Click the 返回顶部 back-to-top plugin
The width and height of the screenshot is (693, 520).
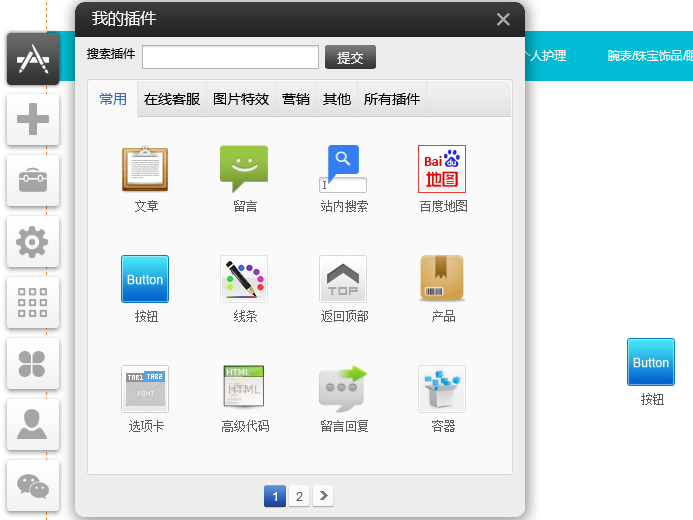point(343,279)
